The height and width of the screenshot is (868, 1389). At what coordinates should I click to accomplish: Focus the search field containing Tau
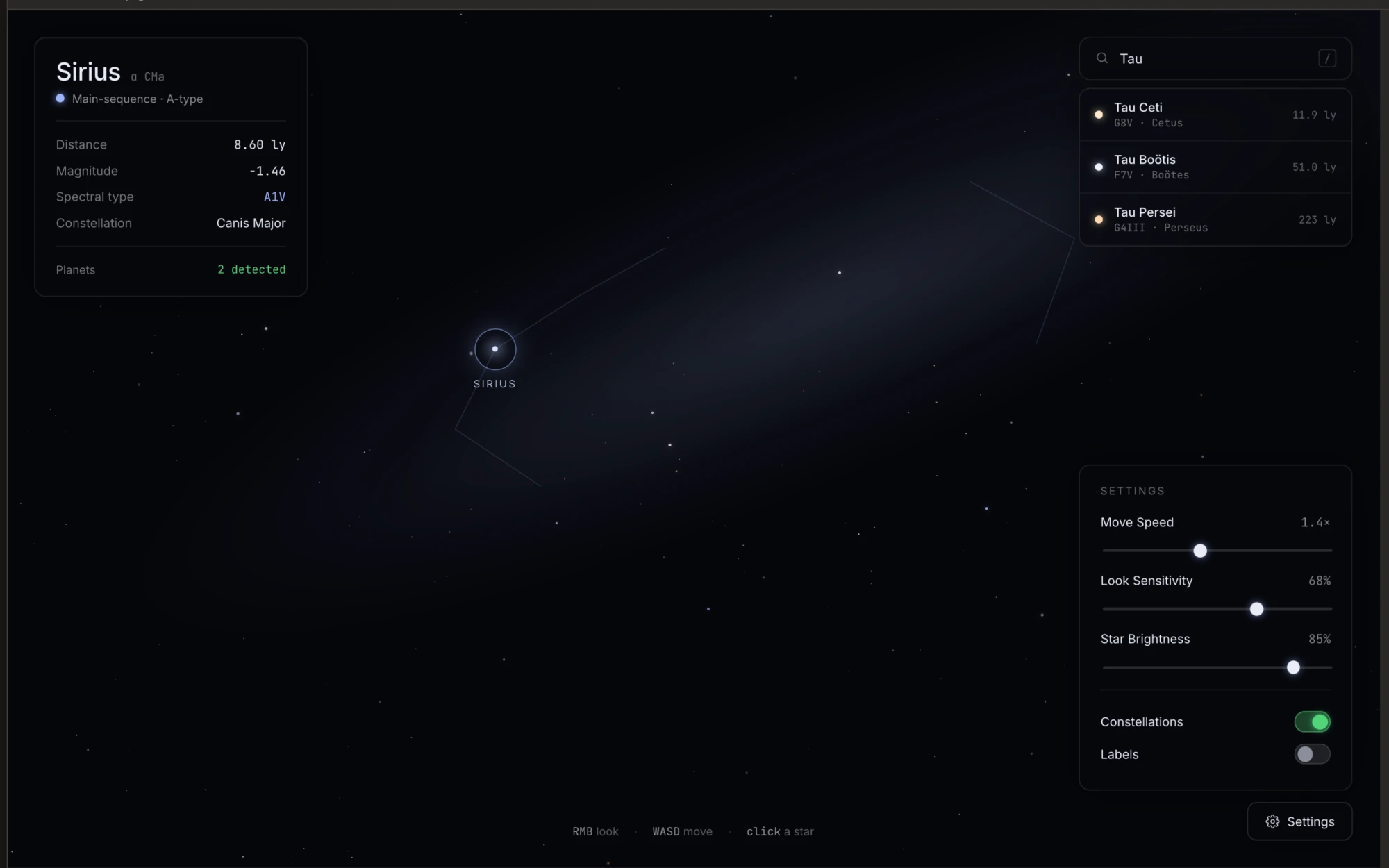pyautogui.click(x=1215, y=58)
